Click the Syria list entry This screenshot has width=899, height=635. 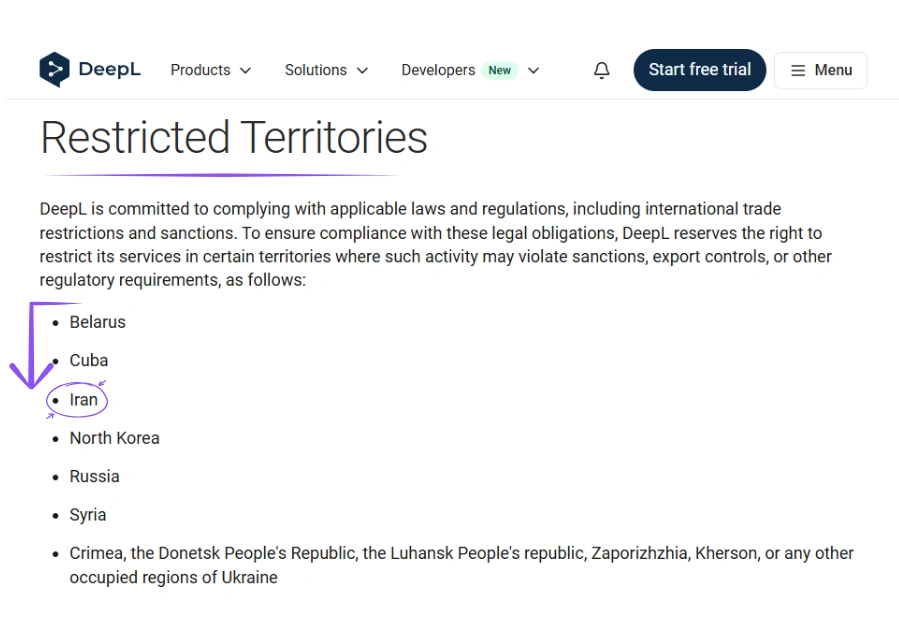(88, 515)
